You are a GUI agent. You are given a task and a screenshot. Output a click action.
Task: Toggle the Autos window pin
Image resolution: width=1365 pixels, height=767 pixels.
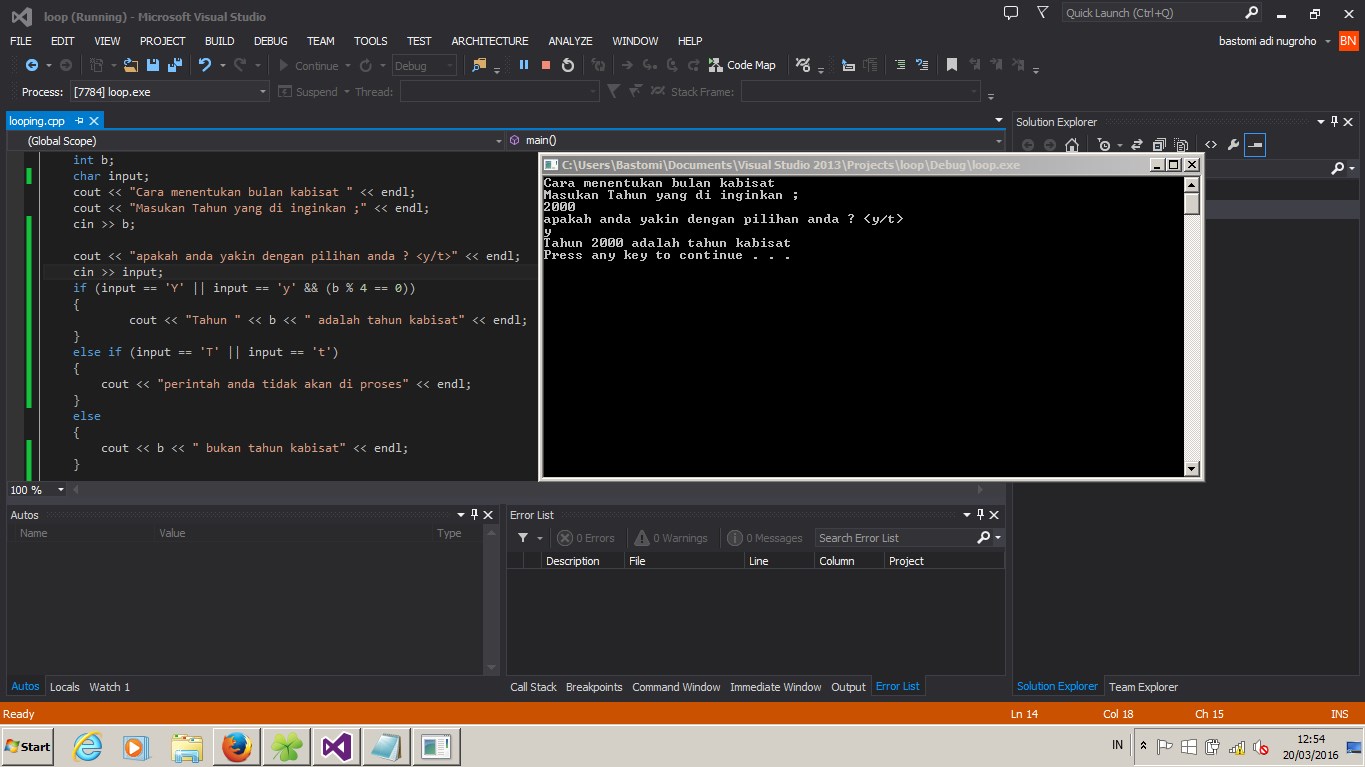(474, 515)
